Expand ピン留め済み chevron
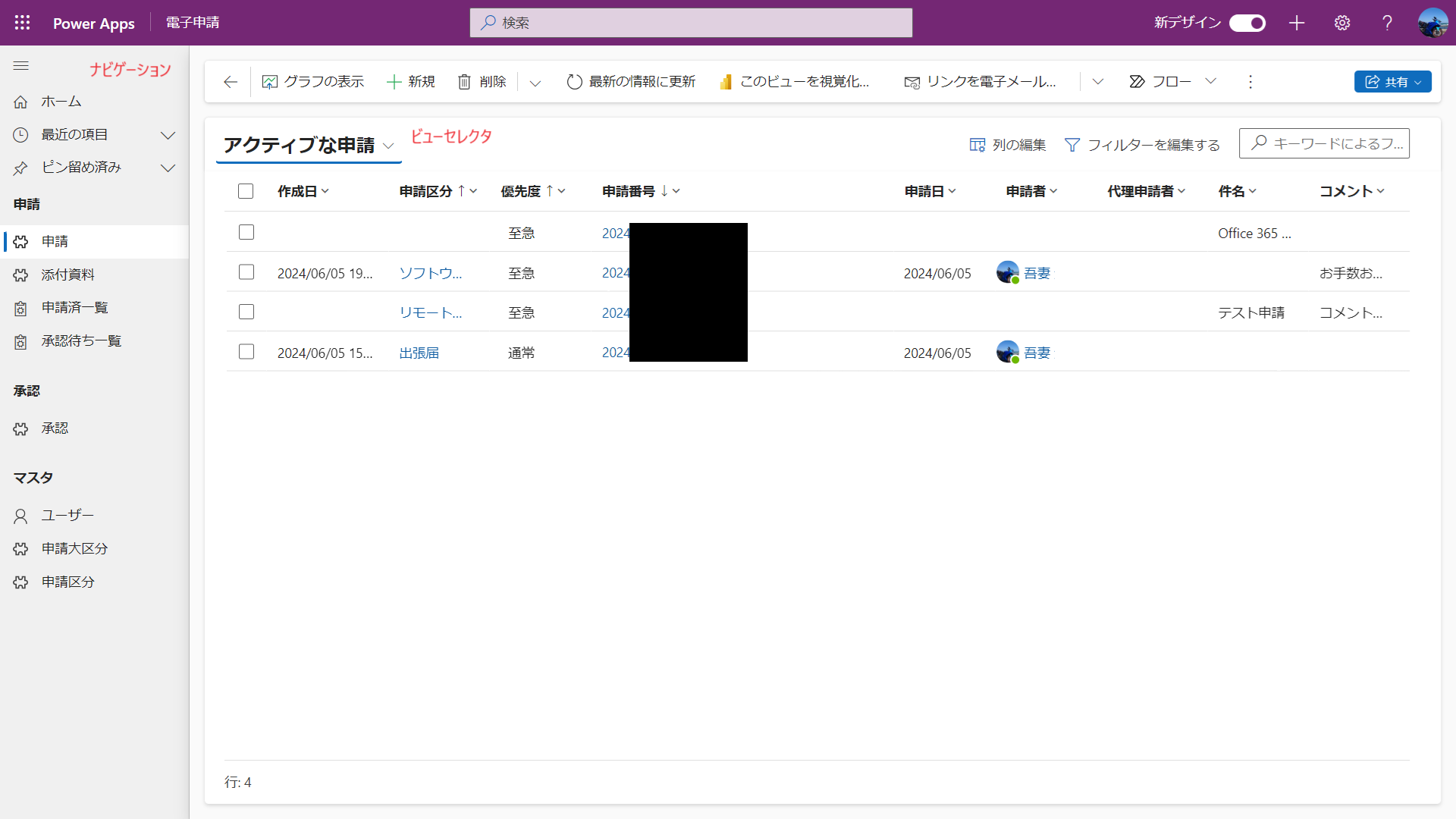Viewport: 1456px width, 819px height. tap(168, 168)
